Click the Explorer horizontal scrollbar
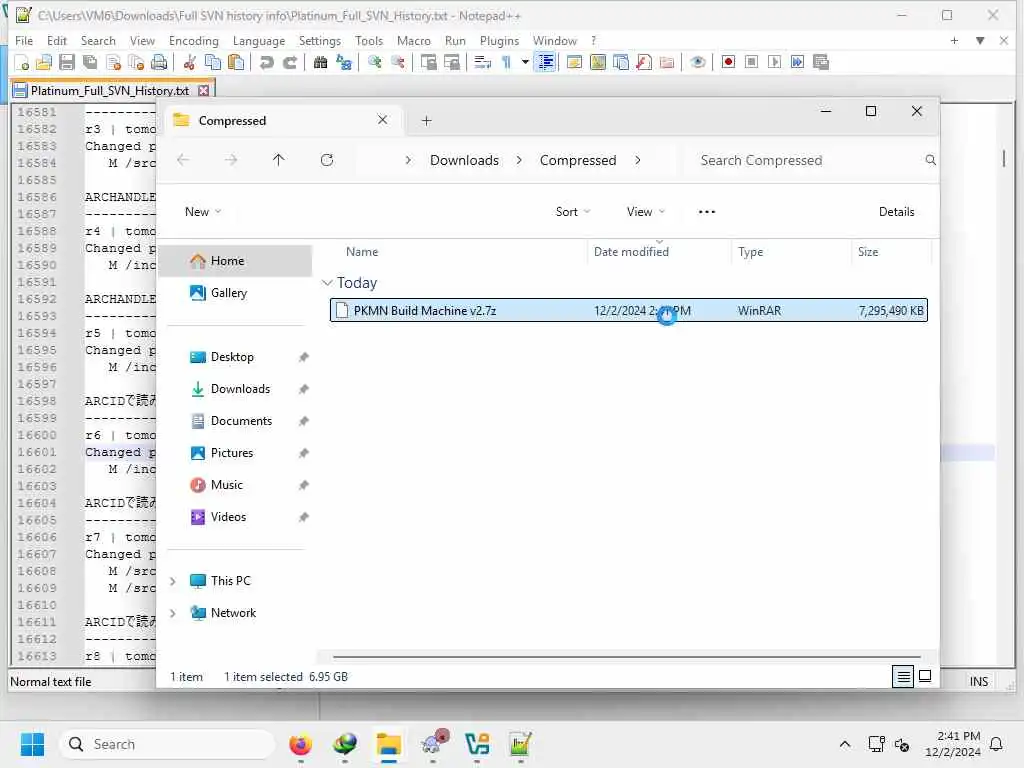Viewport: 1024px width, 768px height. click(626, 657)
